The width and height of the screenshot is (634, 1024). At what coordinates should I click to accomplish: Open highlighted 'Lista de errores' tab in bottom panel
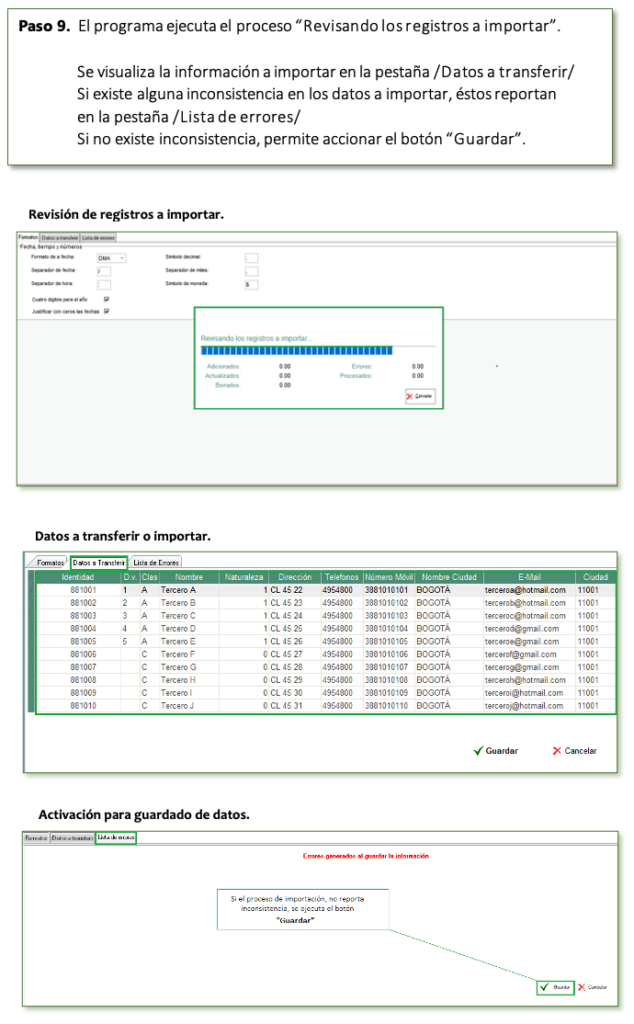tap(116, 837)
